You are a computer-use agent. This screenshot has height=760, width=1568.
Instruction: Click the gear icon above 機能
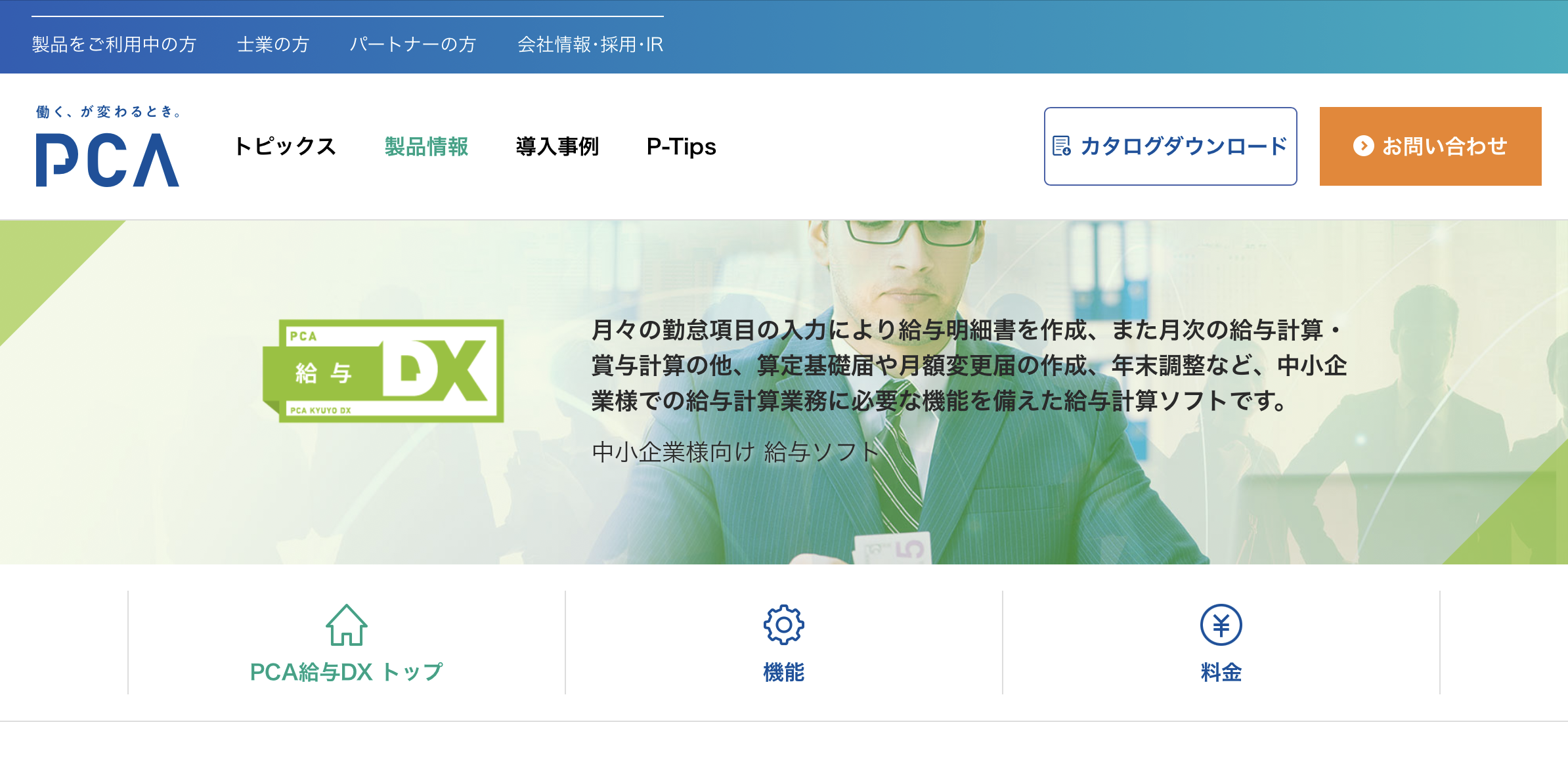click(x=784, y=625)
